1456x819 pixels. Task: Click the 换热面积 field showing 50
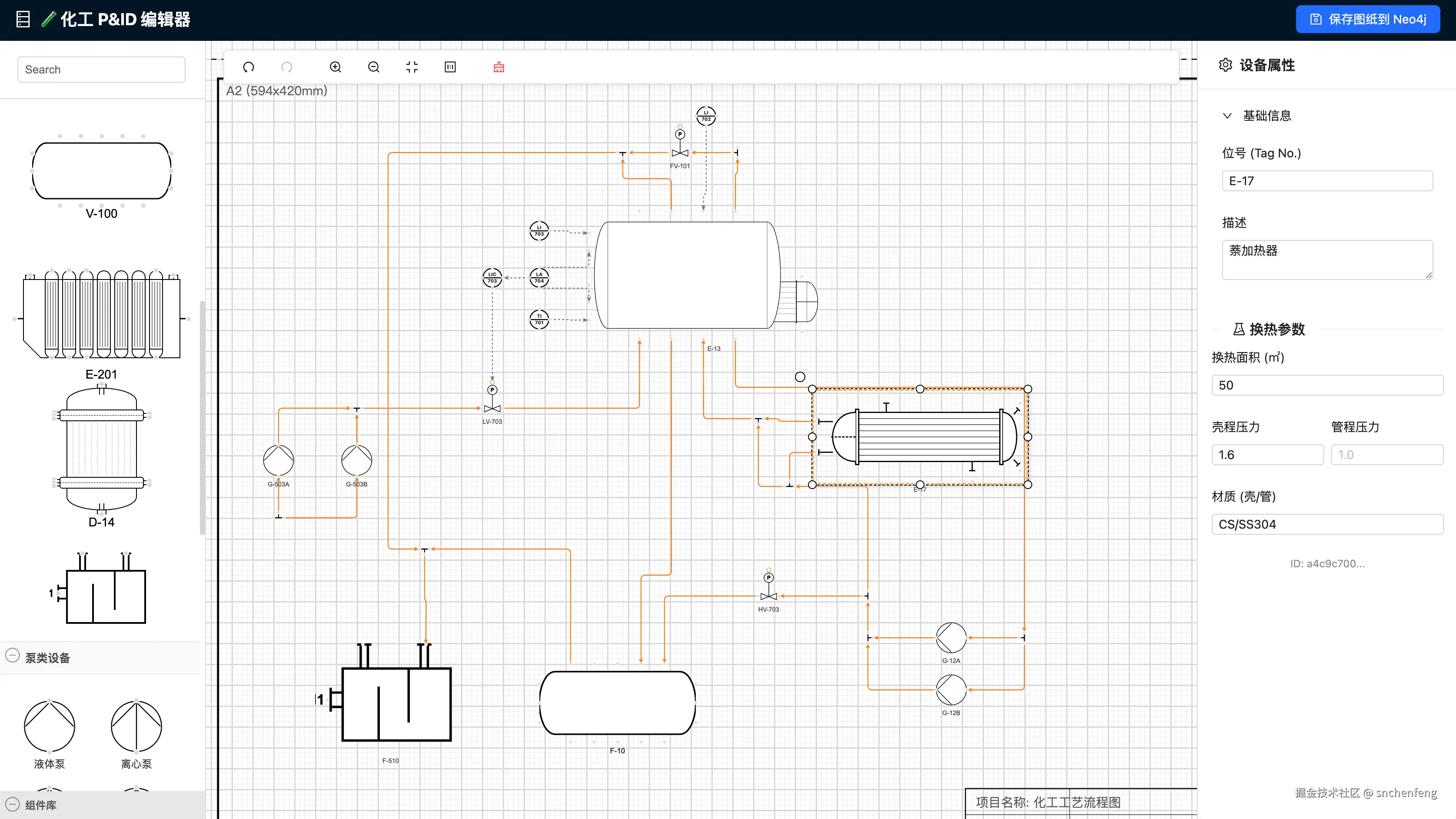pos(1326,386)
